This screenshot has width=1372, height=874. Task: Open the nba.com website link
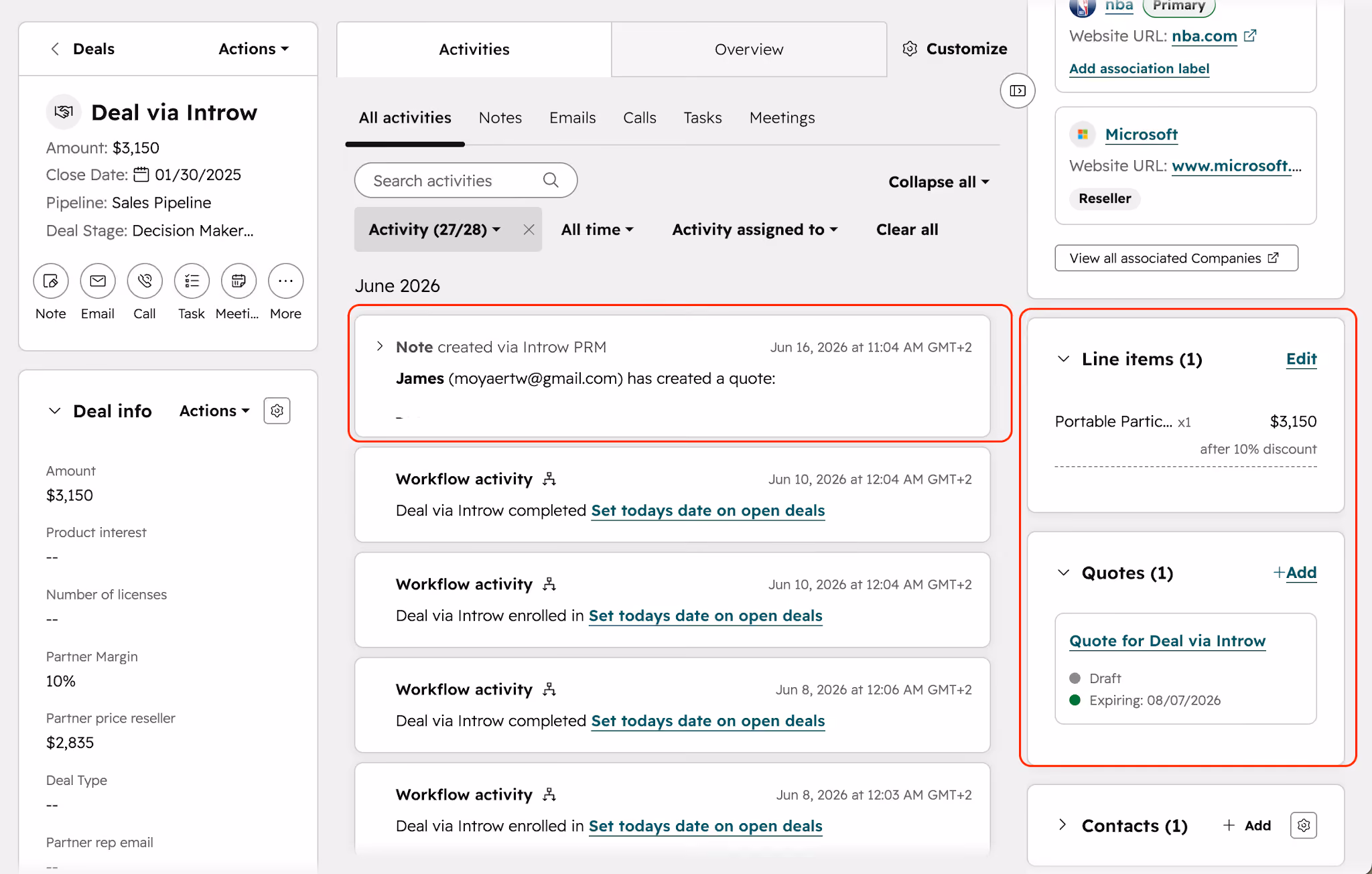[x=1205, y=36]
